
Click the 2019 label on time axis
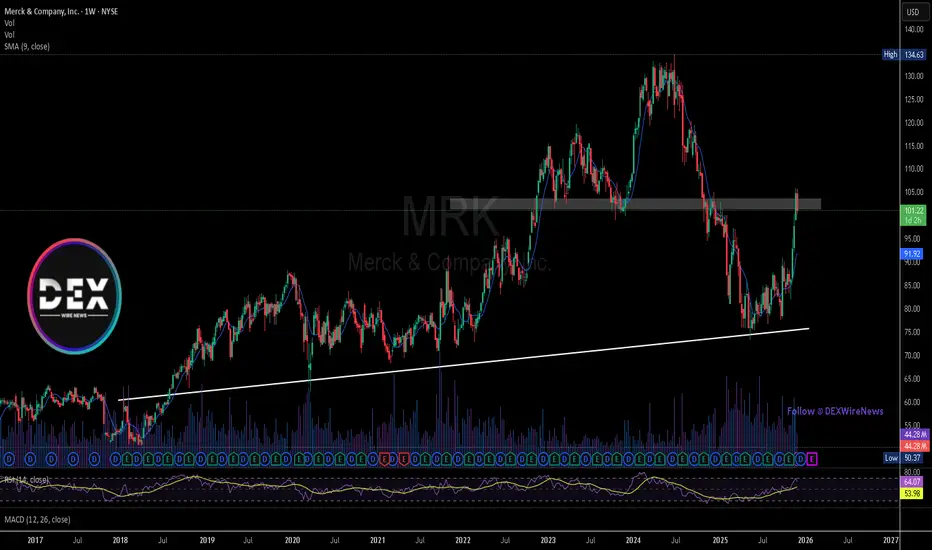[207, 540]
